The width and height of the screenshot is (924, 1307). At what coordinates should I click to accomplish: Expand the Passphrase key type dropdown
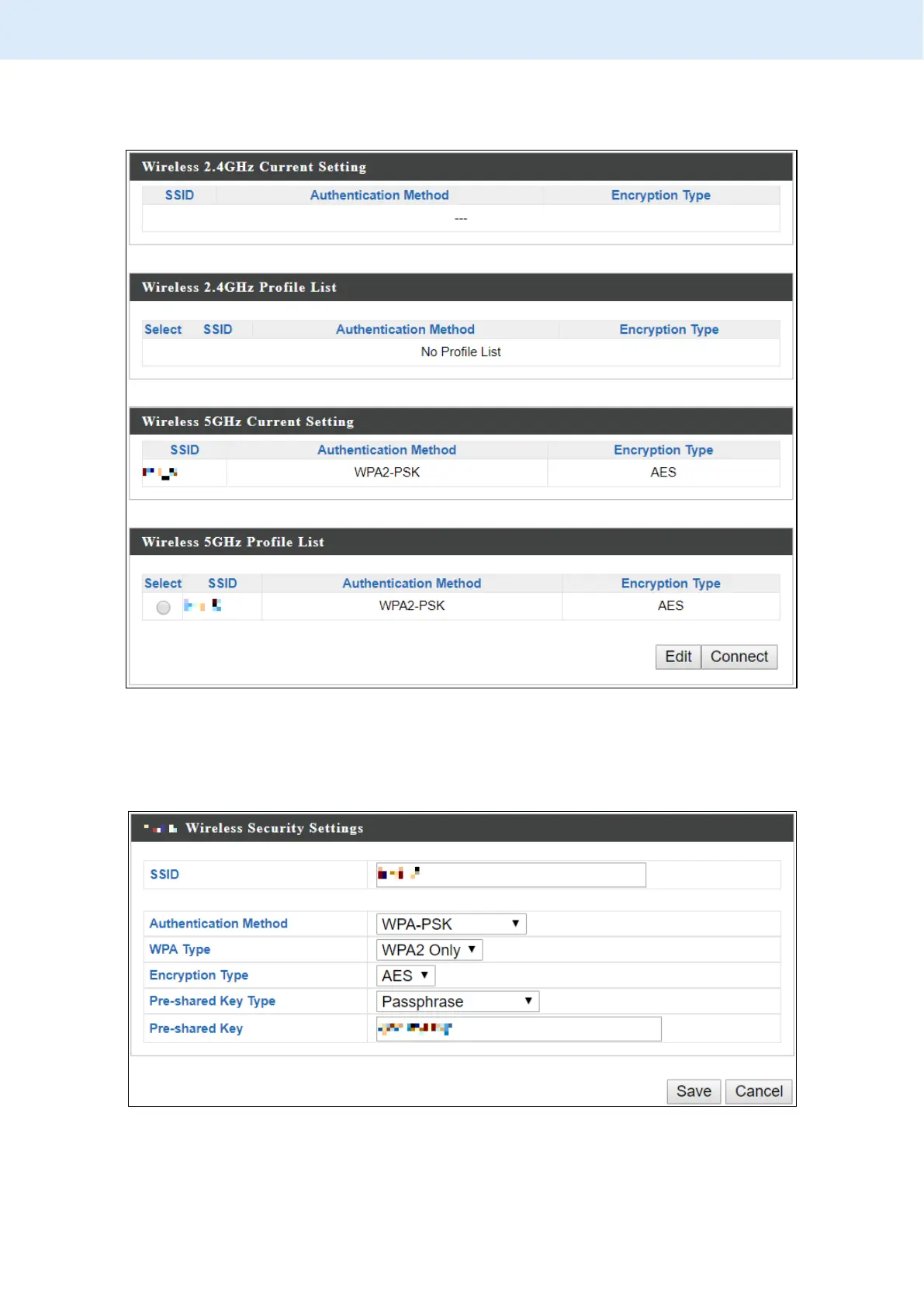point(457,1001)
